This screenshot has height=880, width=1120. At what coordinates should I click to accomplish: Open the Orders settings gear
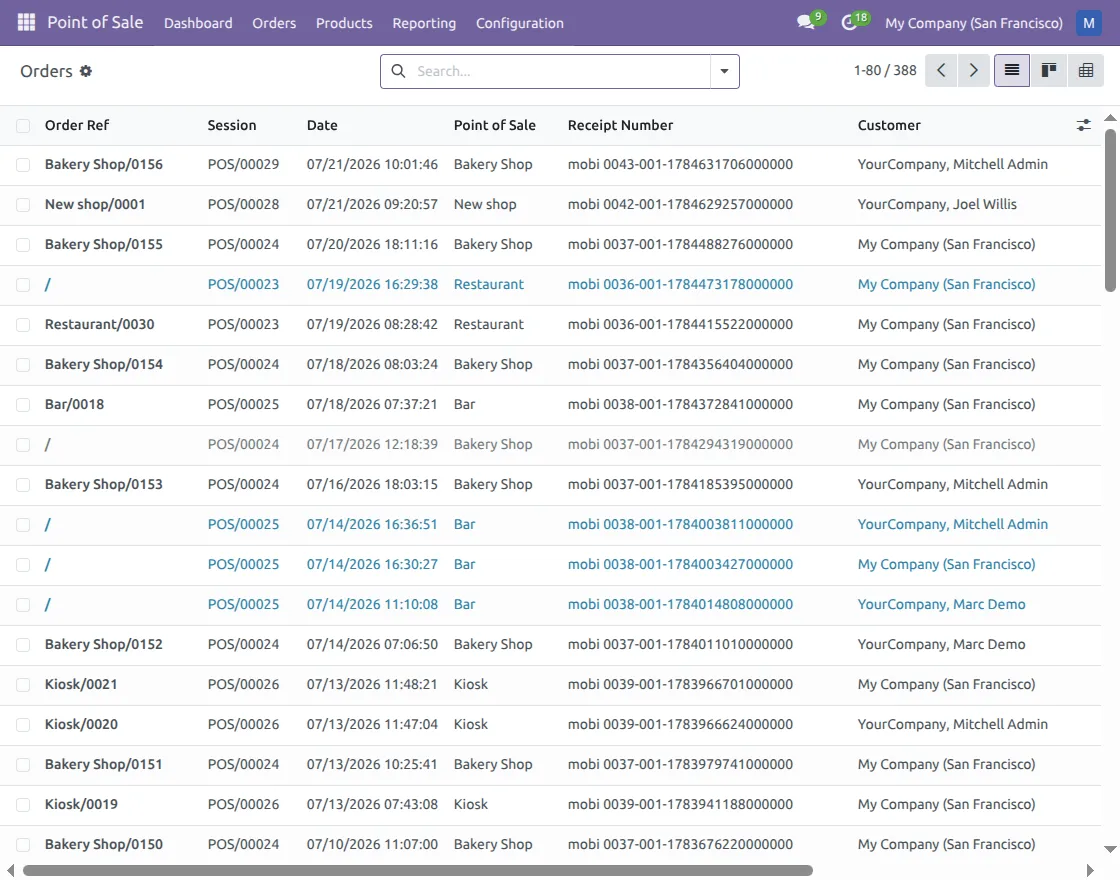[x=86, y=71]
